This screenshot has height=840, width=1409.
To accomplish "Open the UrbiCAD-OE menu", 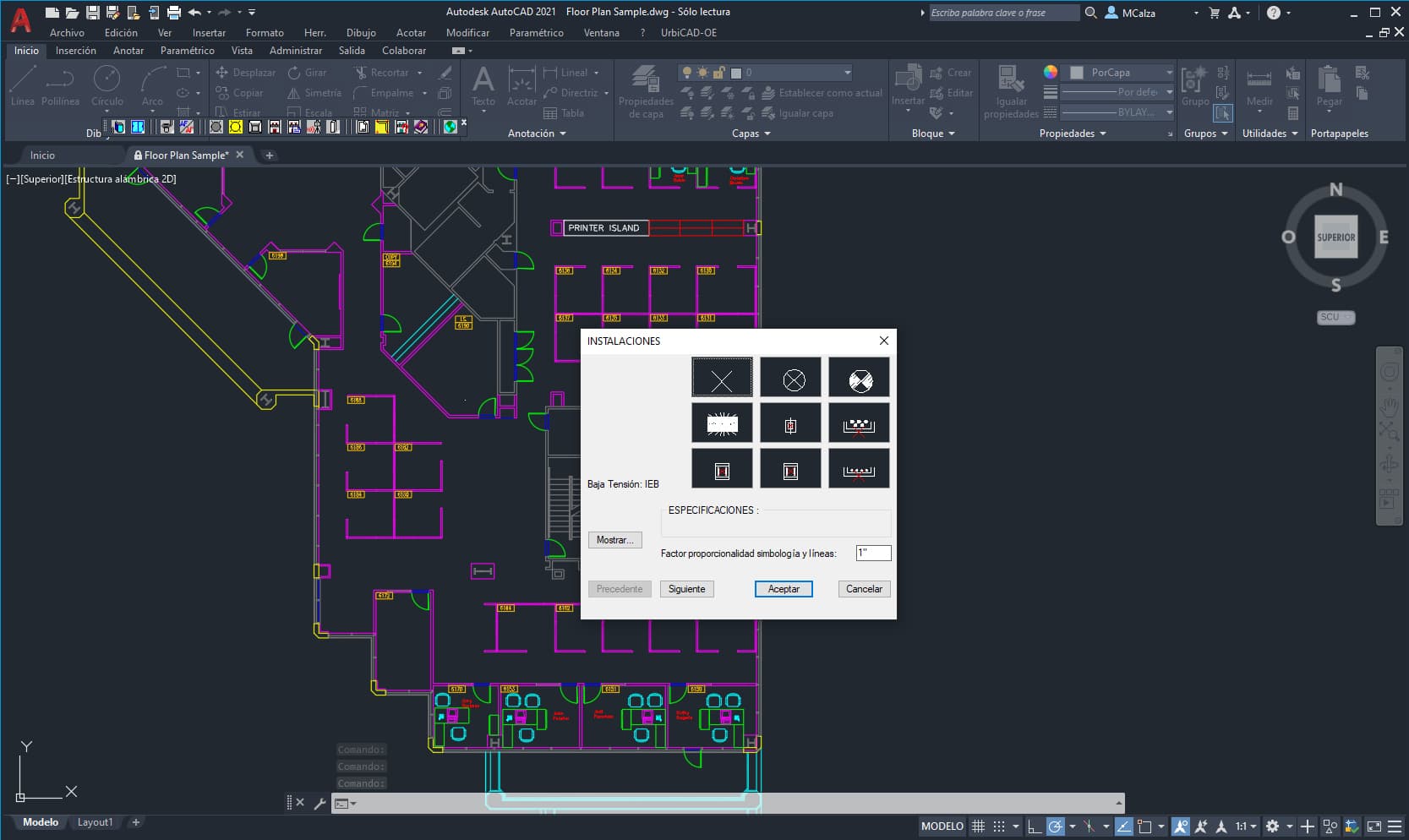I will click(x=688, y=33).
